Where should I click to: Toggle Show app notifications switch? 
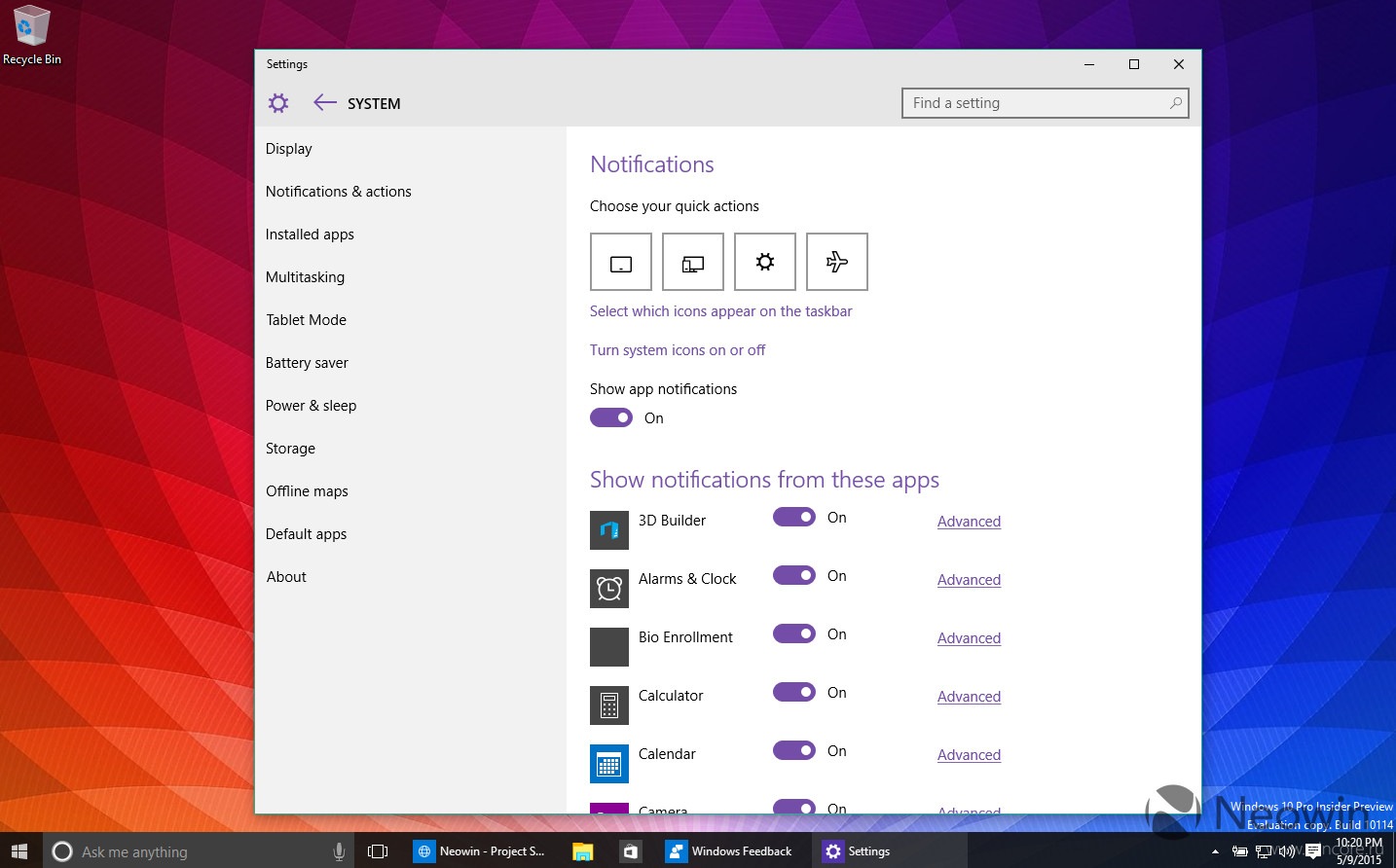pos(611,417)
